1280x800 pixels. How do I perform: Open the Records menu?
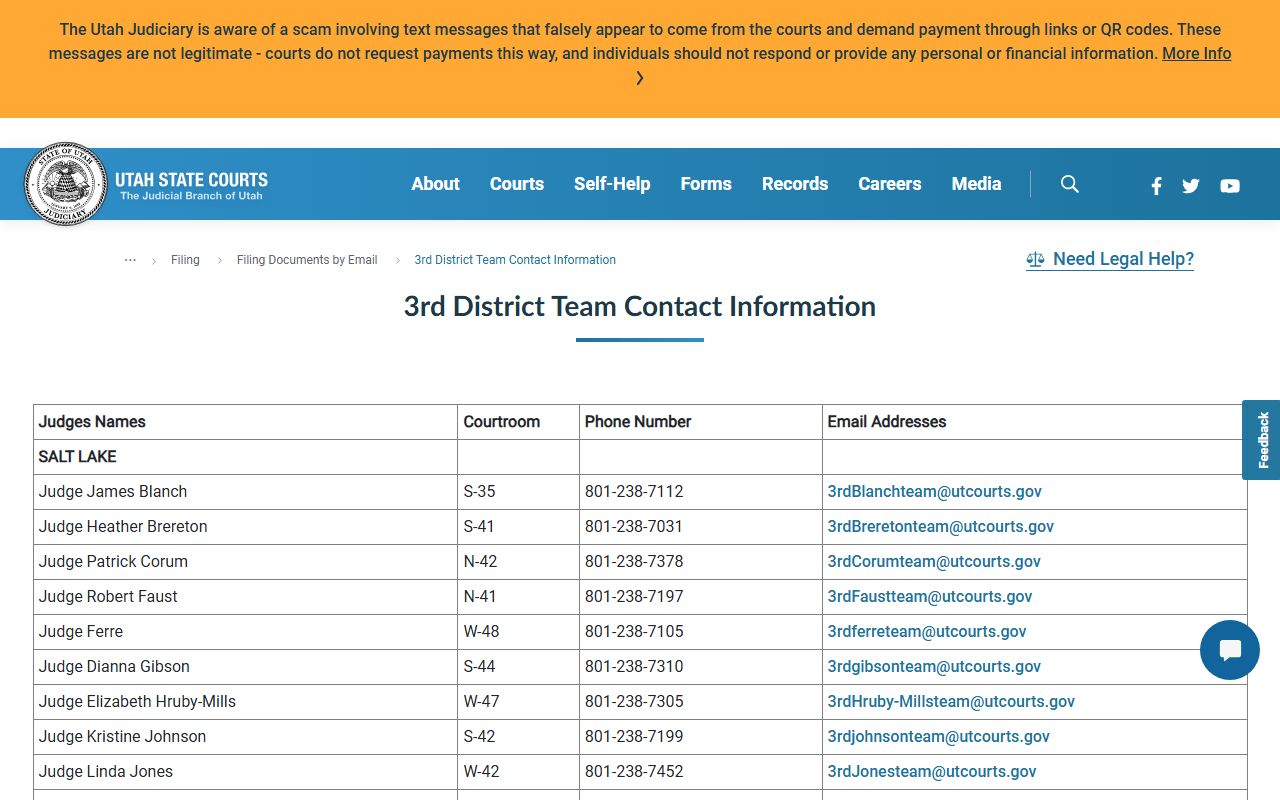coord(795,184)
